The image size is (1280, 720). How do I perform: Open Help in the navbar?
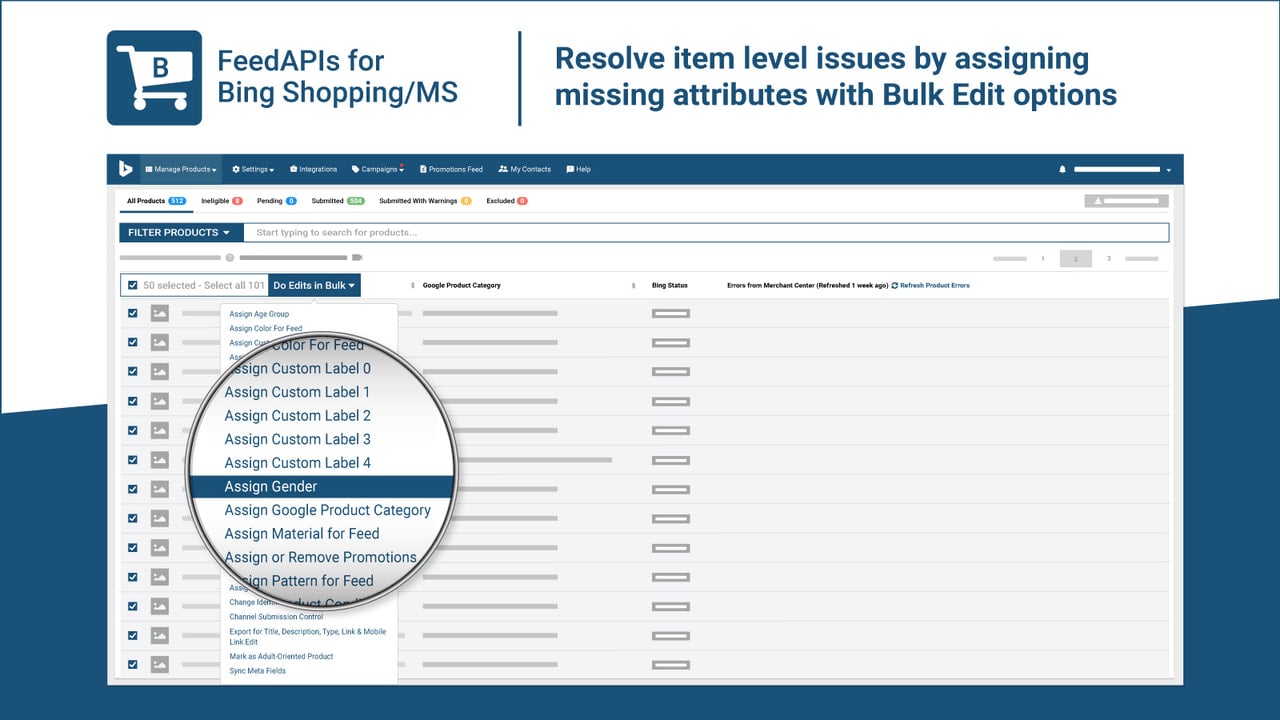pos(578,169)
